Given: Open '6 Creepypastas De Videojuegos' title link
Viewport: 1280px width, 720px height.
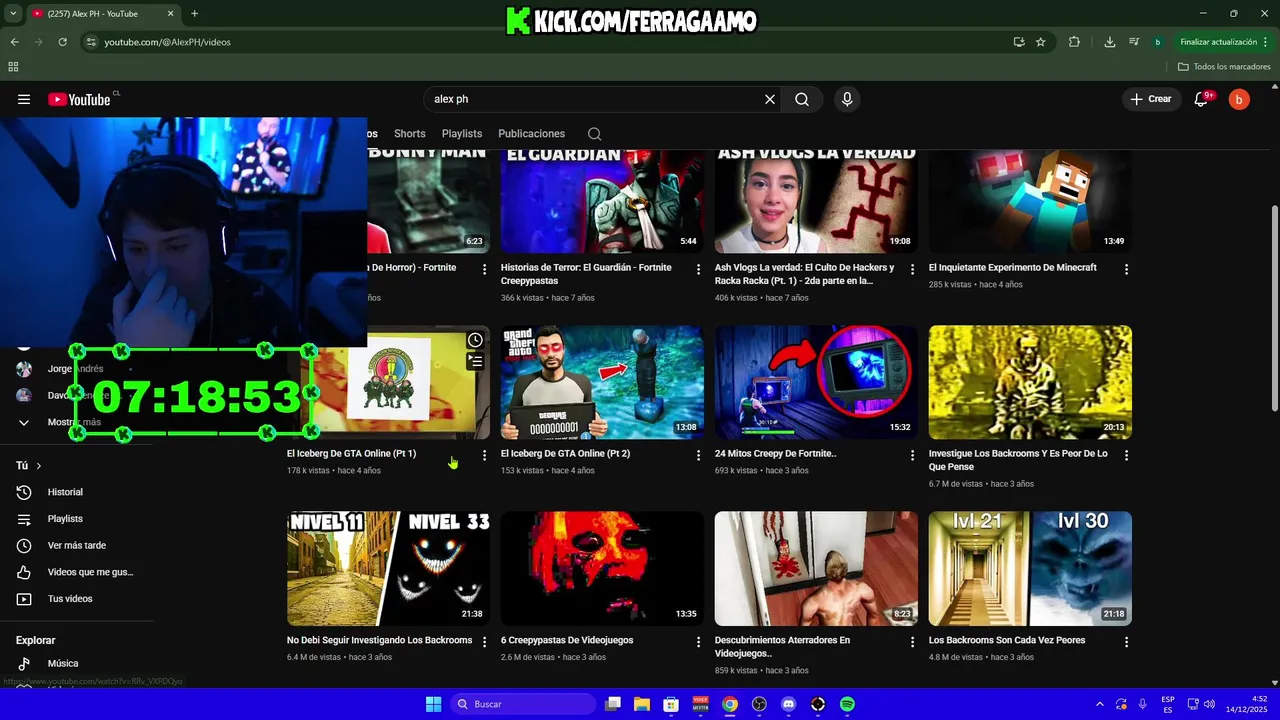Looking at the screenshot, I should [567, 640].
